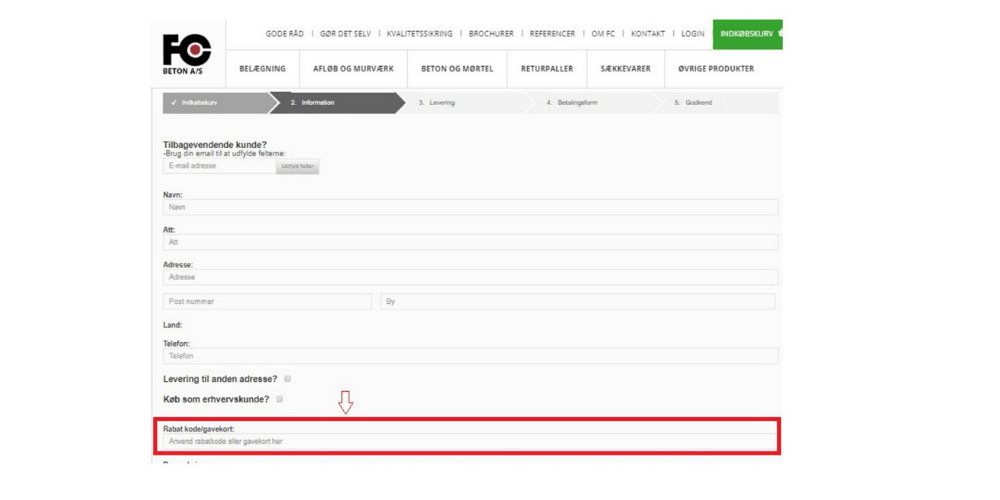Click the Rabat kode/gavekort input field

pyautogui.click(x=470, y=441)
